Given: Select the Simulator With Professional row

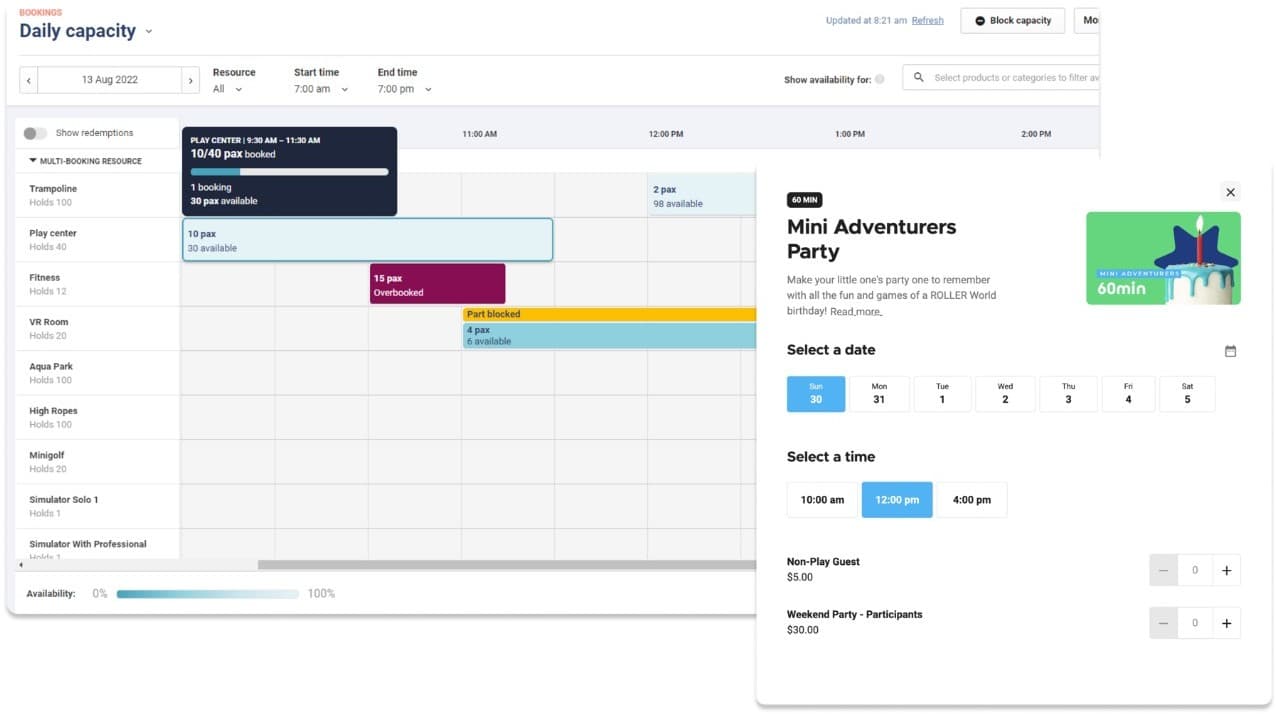Looking at the screenshot, I should pos(97,545).
